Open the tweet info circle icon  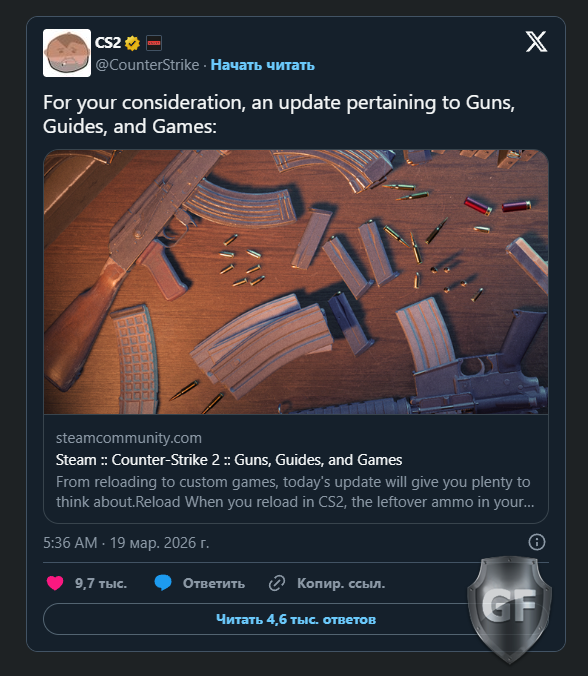coord(537,542)
